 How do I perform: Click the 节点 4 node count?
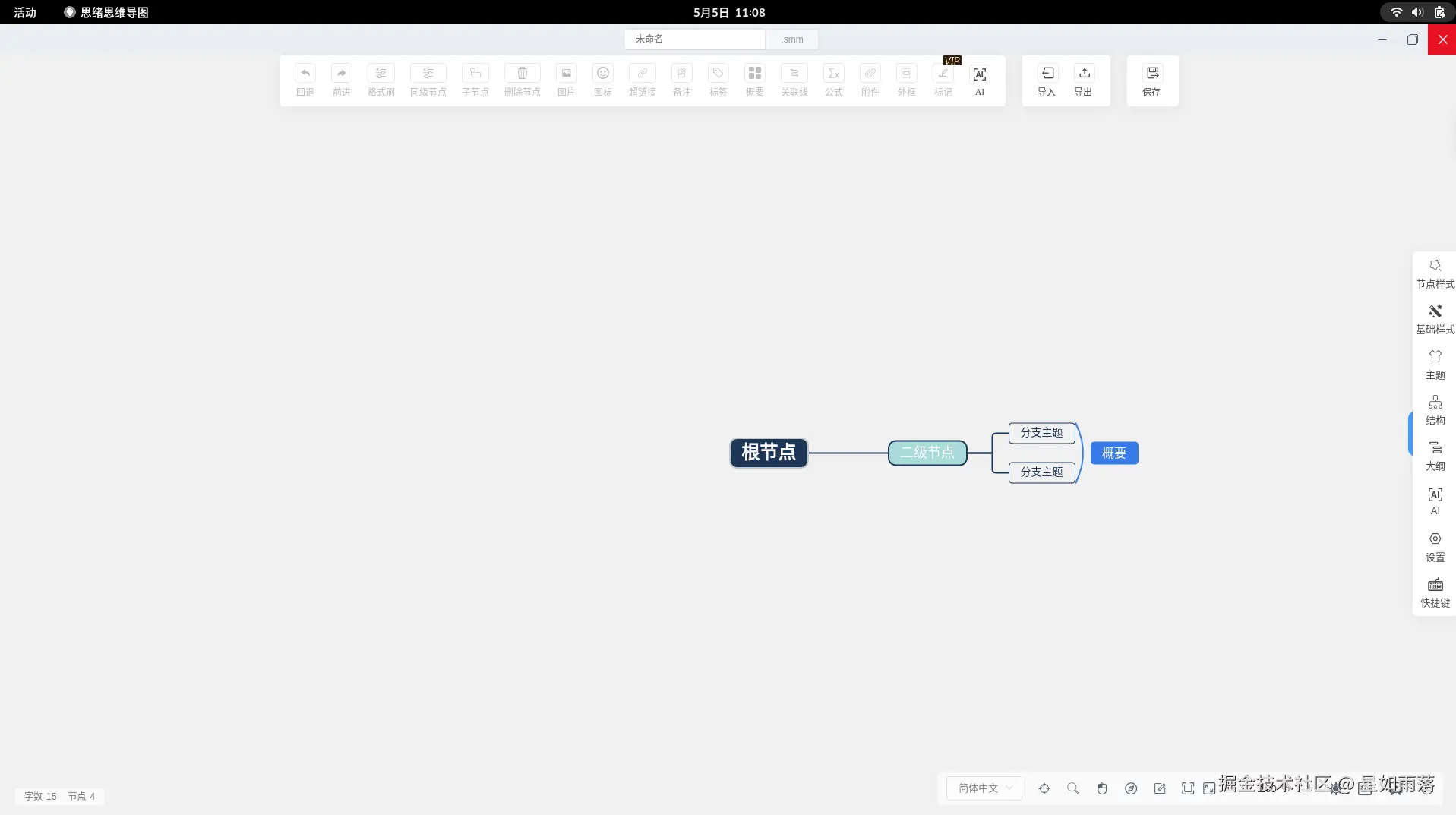coord(81,796)
